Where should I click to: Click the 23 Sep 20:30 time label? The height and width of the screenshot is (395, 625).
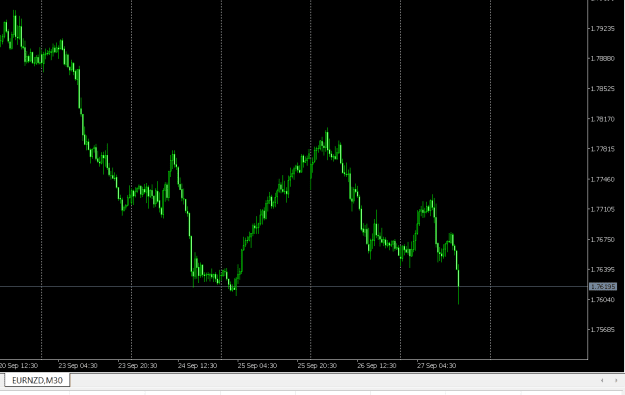(x=138, y=366)
